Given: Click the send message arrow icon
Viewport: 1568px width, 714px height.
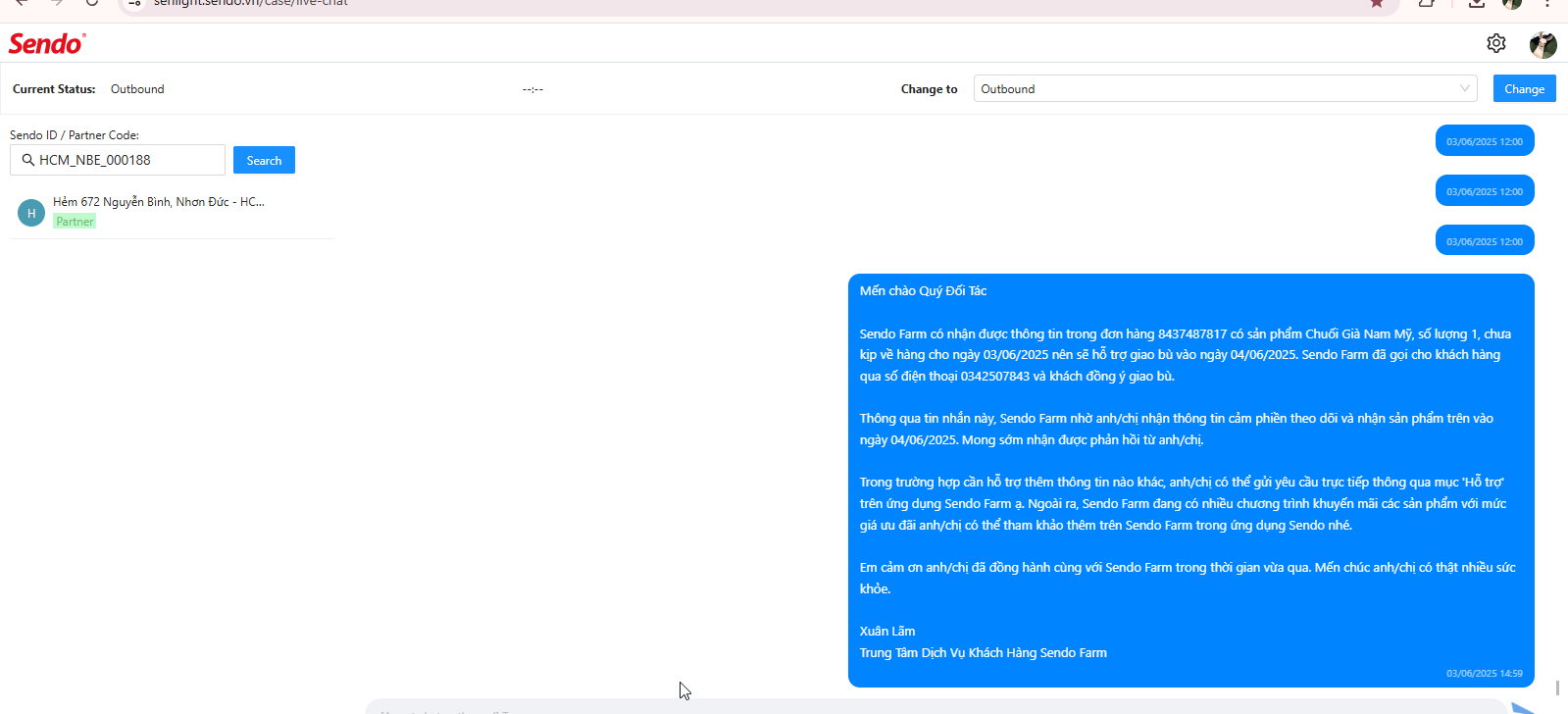Looking at the screenshot, I should [1525, 708].
